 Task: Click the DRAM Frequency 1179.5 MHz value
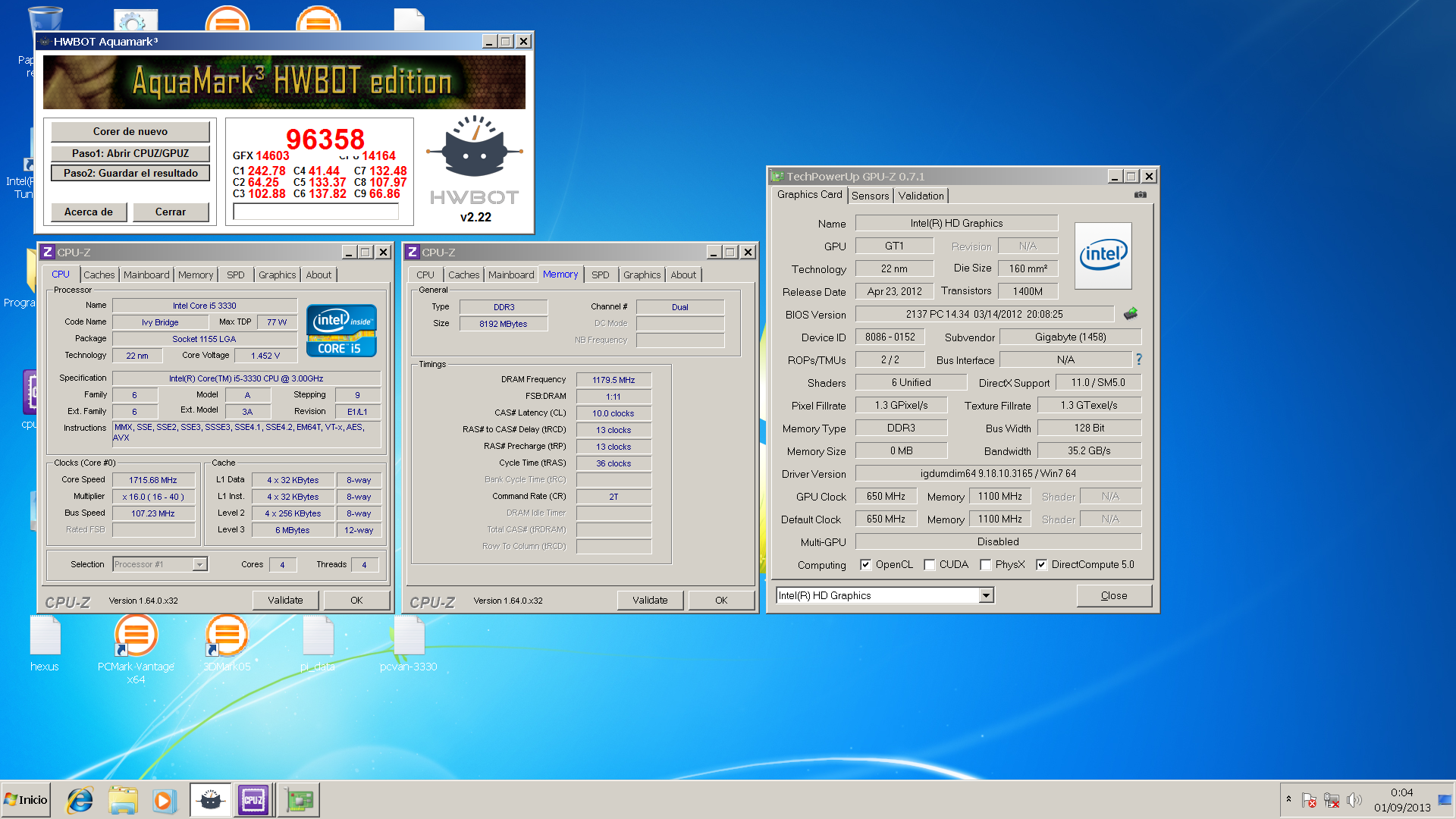[x=613, y=380]
